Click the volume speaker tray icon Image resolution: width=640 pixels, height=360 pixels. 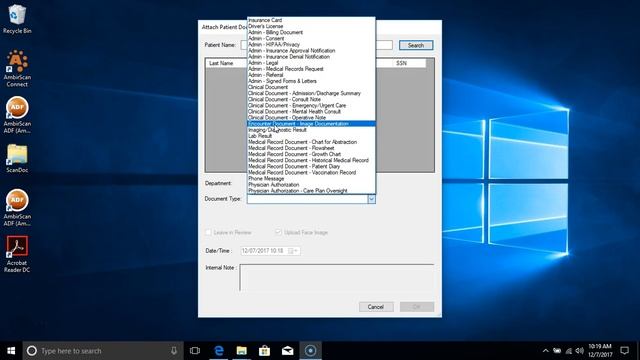pyautogui.click(x=579, y=351)
